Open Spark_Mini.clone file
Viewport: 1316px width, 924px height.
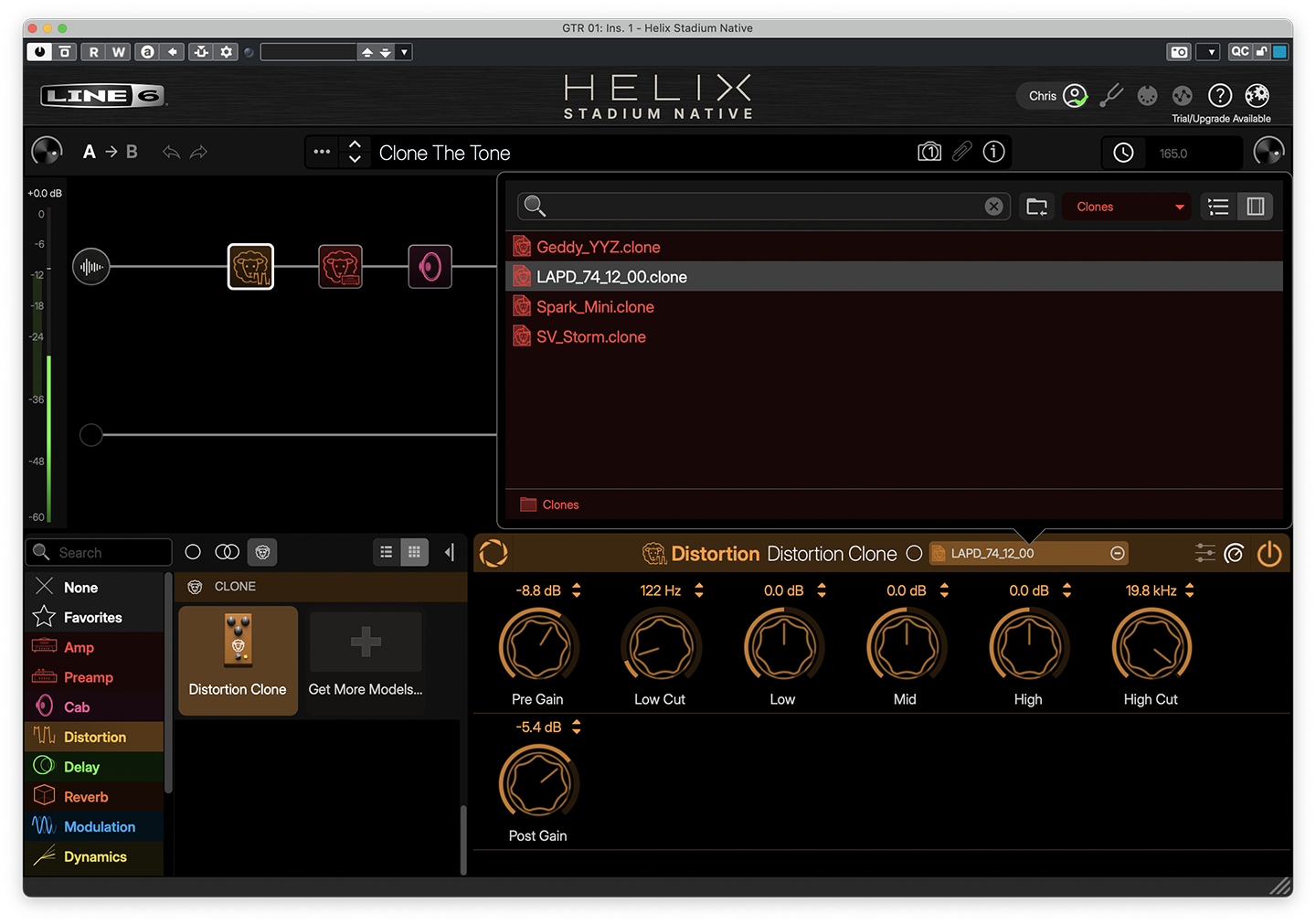click(894, 307)
